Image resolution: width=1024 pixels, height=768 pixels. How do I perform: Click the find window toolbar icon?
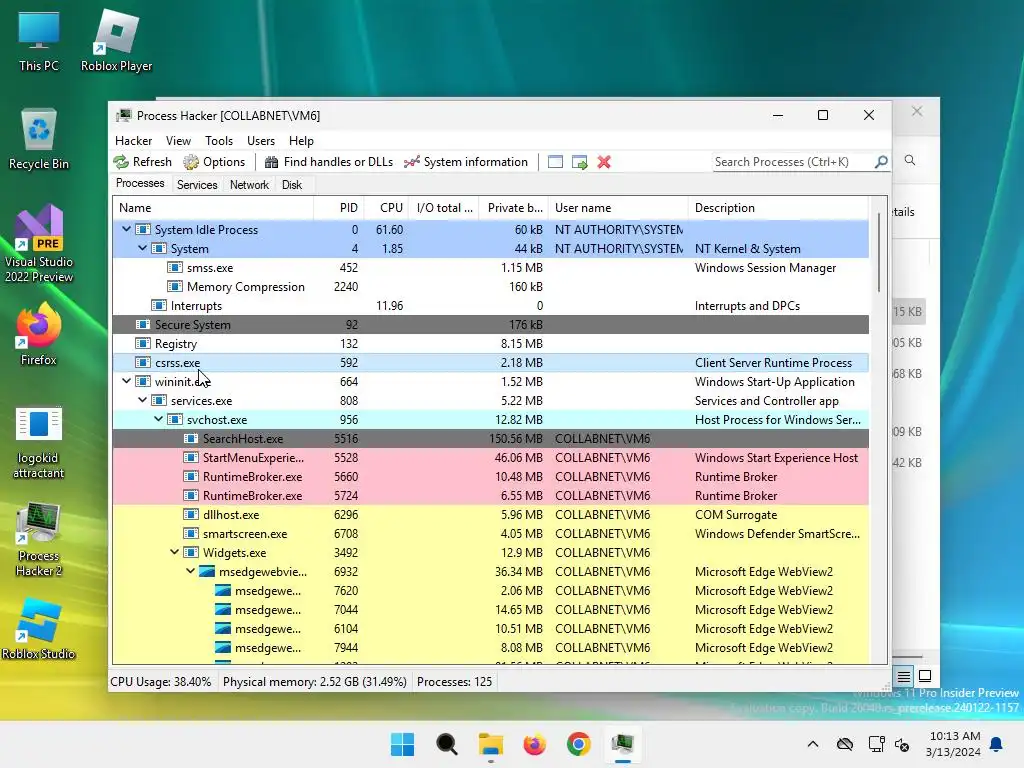click(555, 162)
